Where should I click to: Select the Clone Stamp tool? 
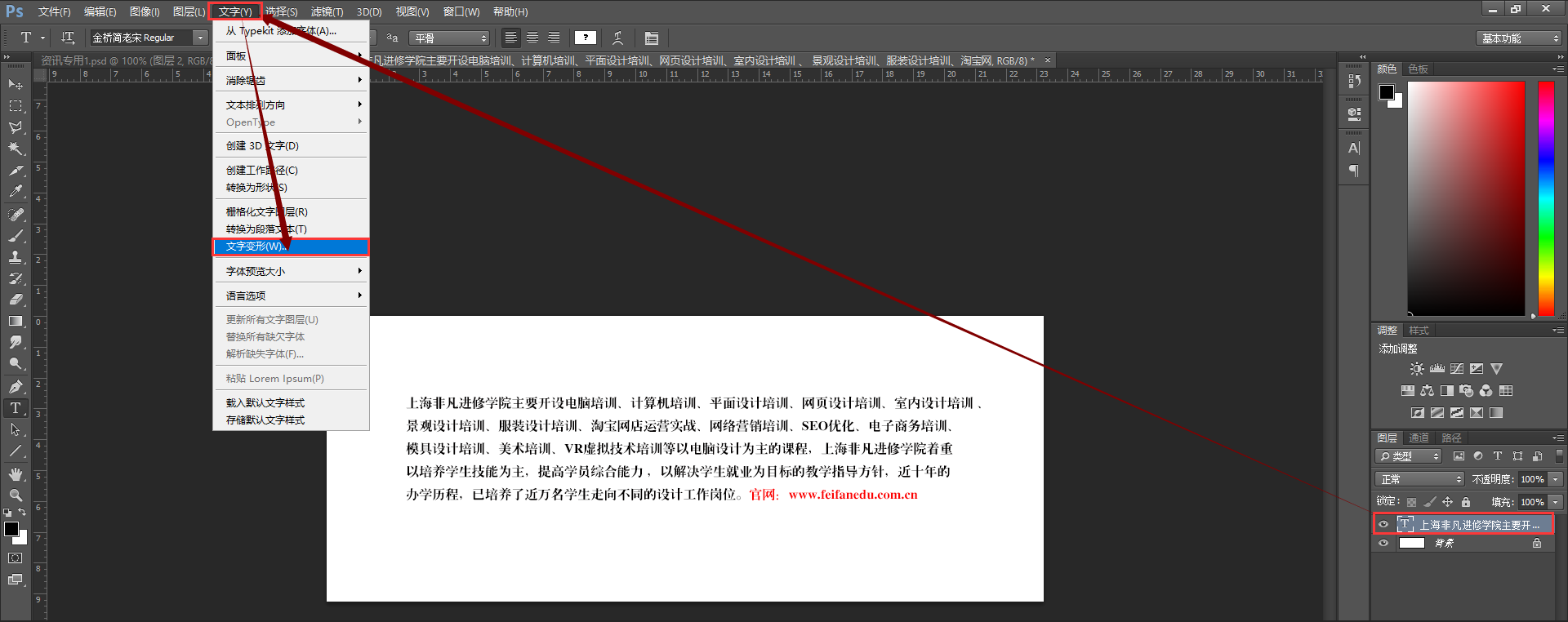click(16, 256)
